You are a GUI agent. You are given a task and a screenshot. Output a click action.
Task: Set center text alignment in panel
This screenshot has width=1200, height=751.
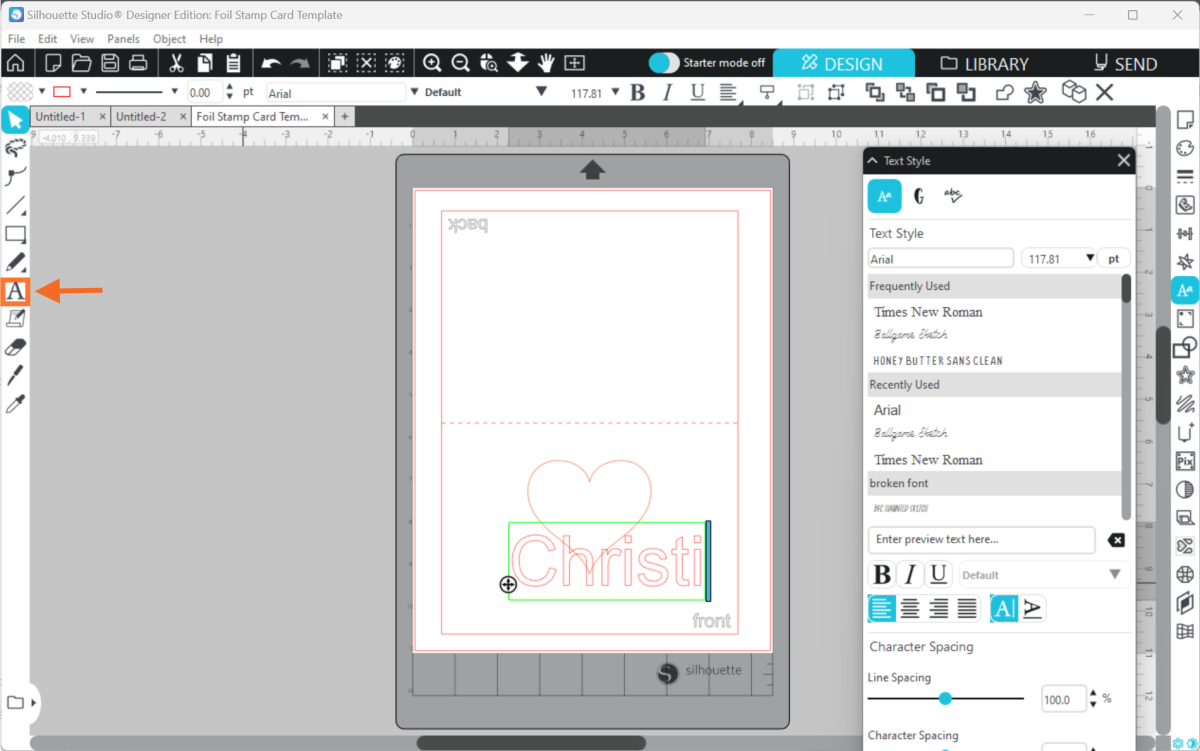910,607
